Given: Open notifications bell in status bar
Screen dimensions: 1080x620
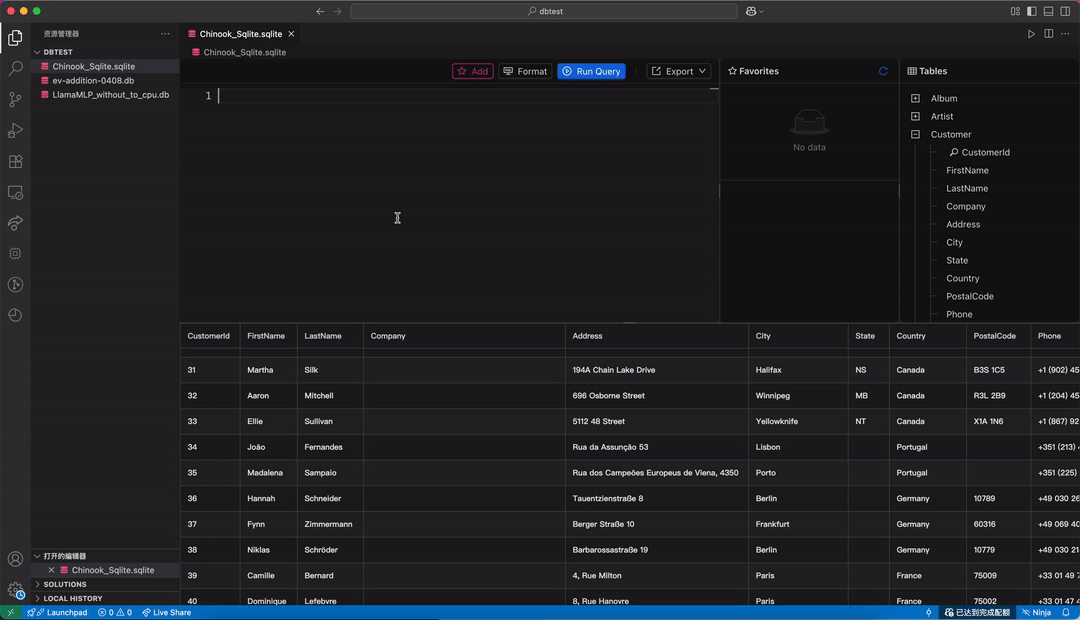Looking at the screenshot, I should tap(1066, 612).
